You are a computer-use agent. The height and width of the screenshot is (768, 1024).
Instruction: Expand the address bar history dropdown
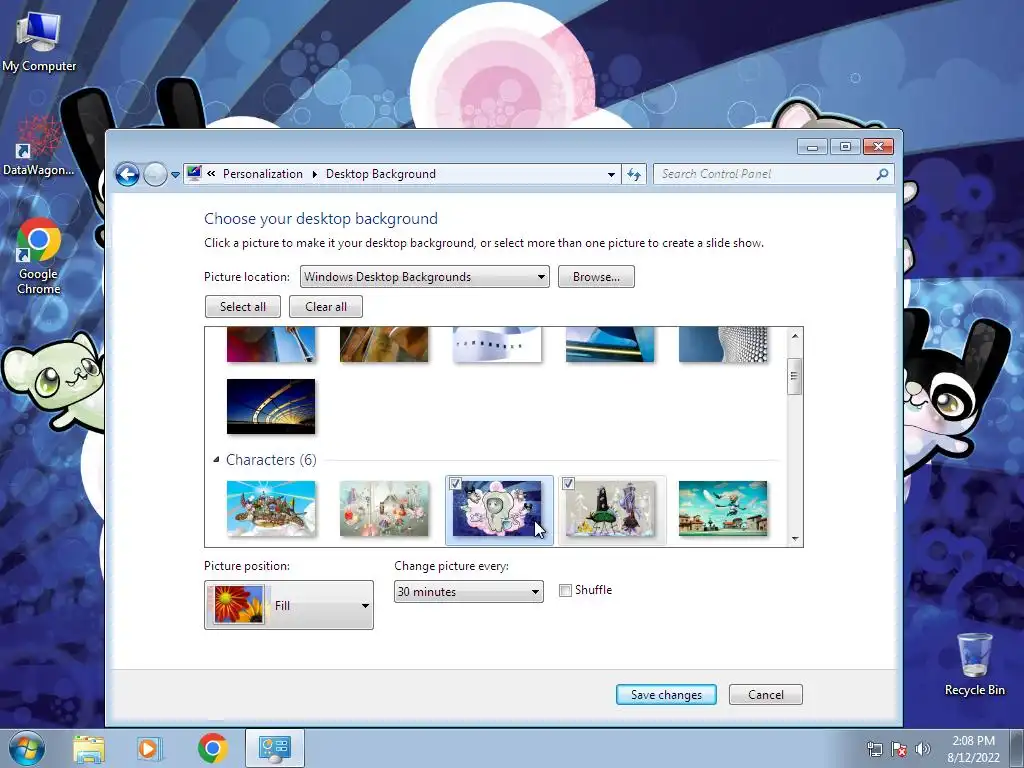[611, 174]
